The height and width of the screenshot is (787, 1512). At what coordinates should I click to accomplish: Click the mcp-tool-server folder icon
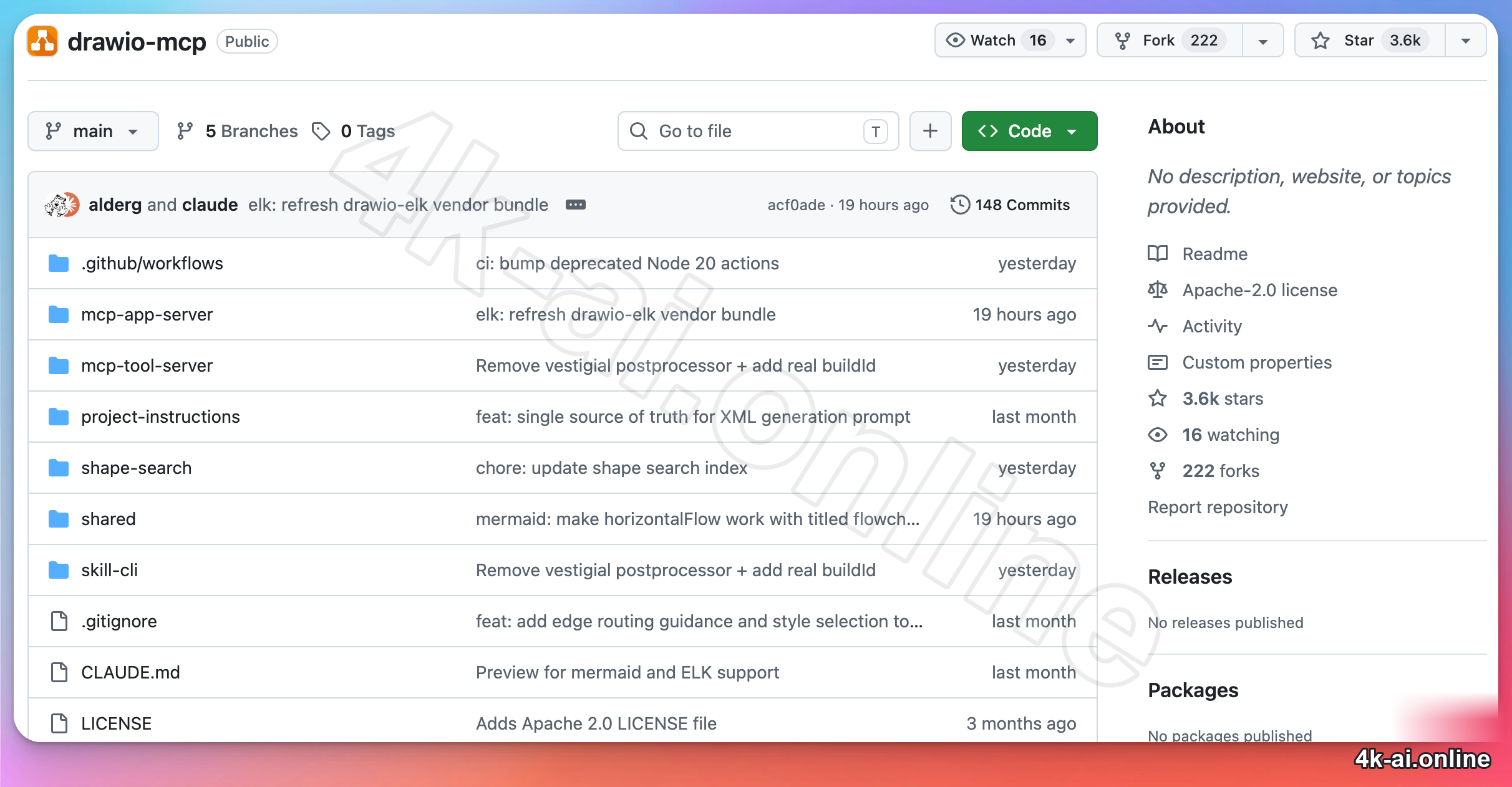tap(59, 365)
